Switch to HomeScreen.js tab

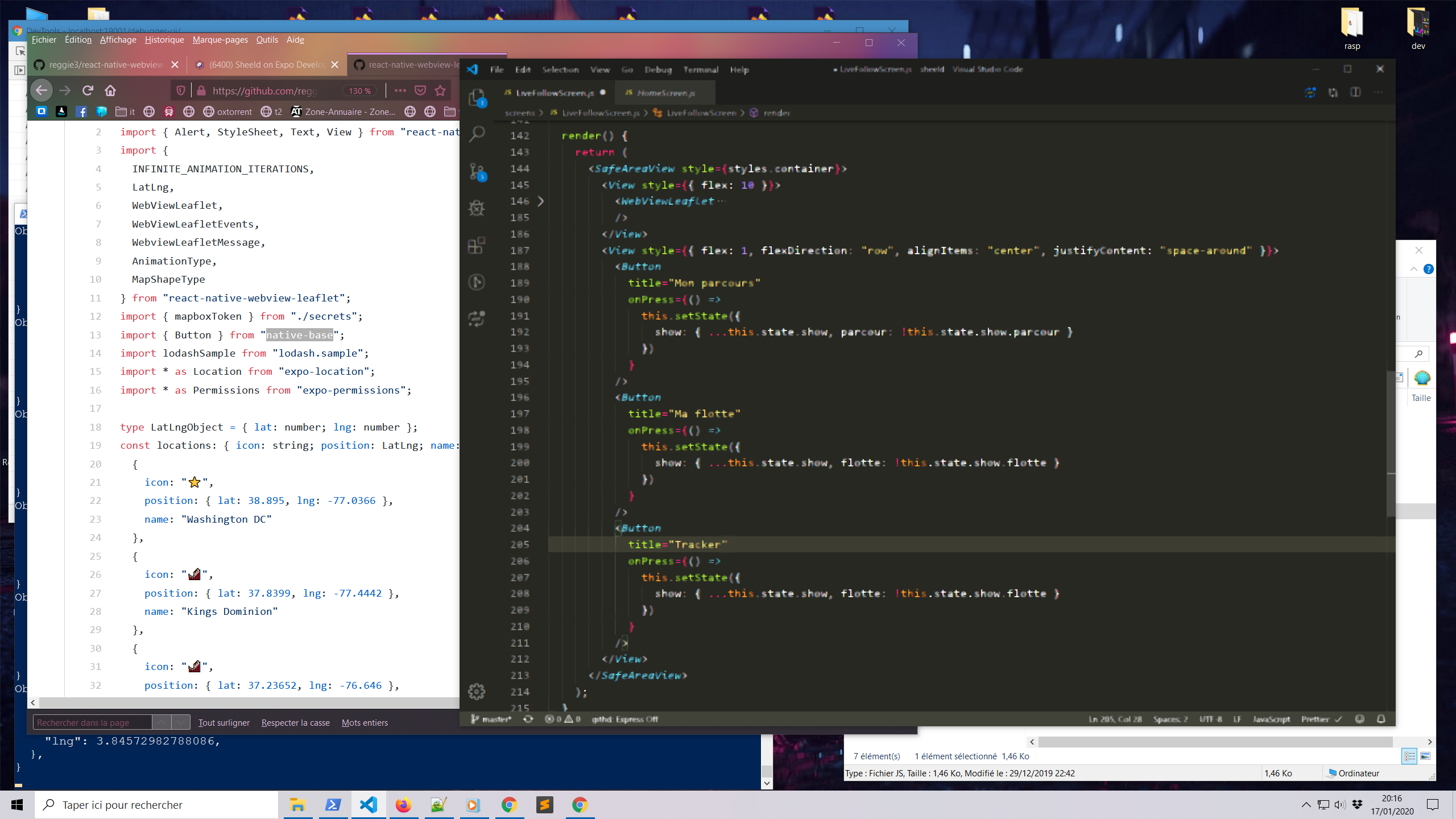(666, 93)
